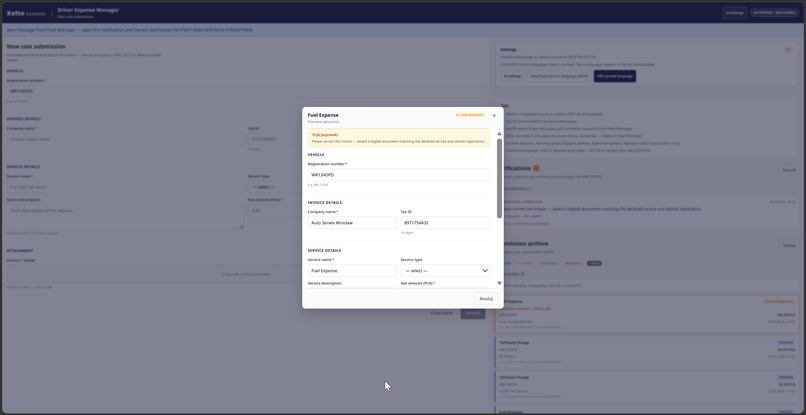This screenshot has width=806, height=415.
Task: Click the background form Registration number field
Action: 246,91
